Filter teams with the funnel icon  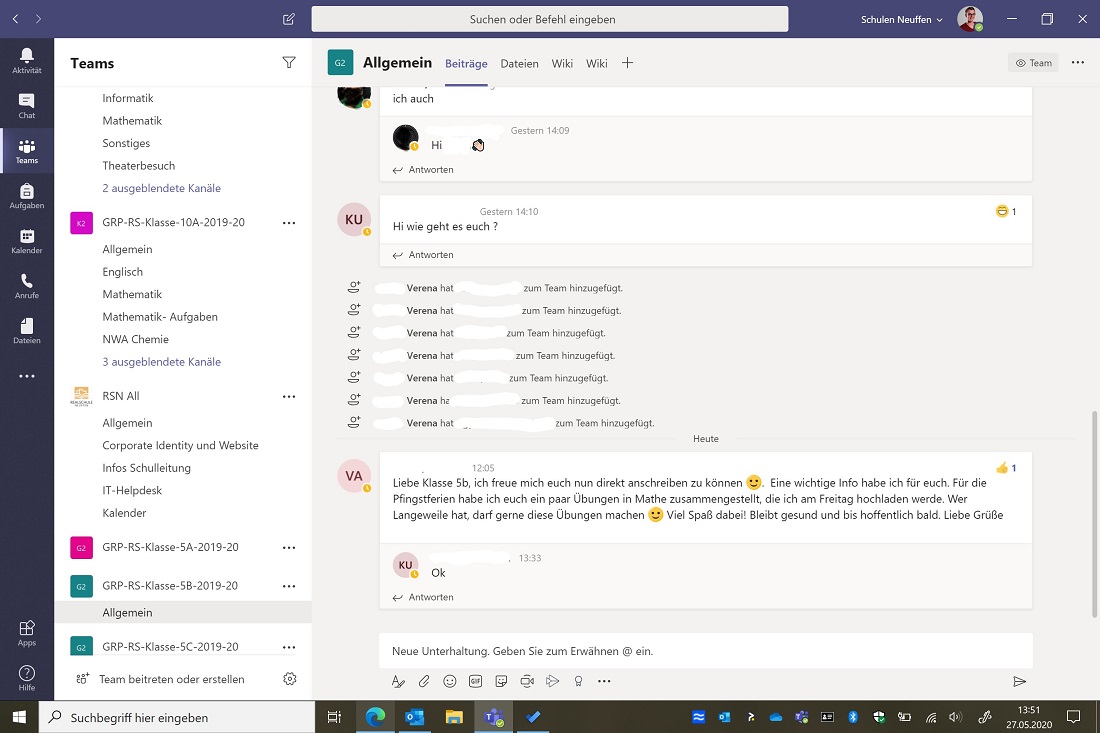289,62
